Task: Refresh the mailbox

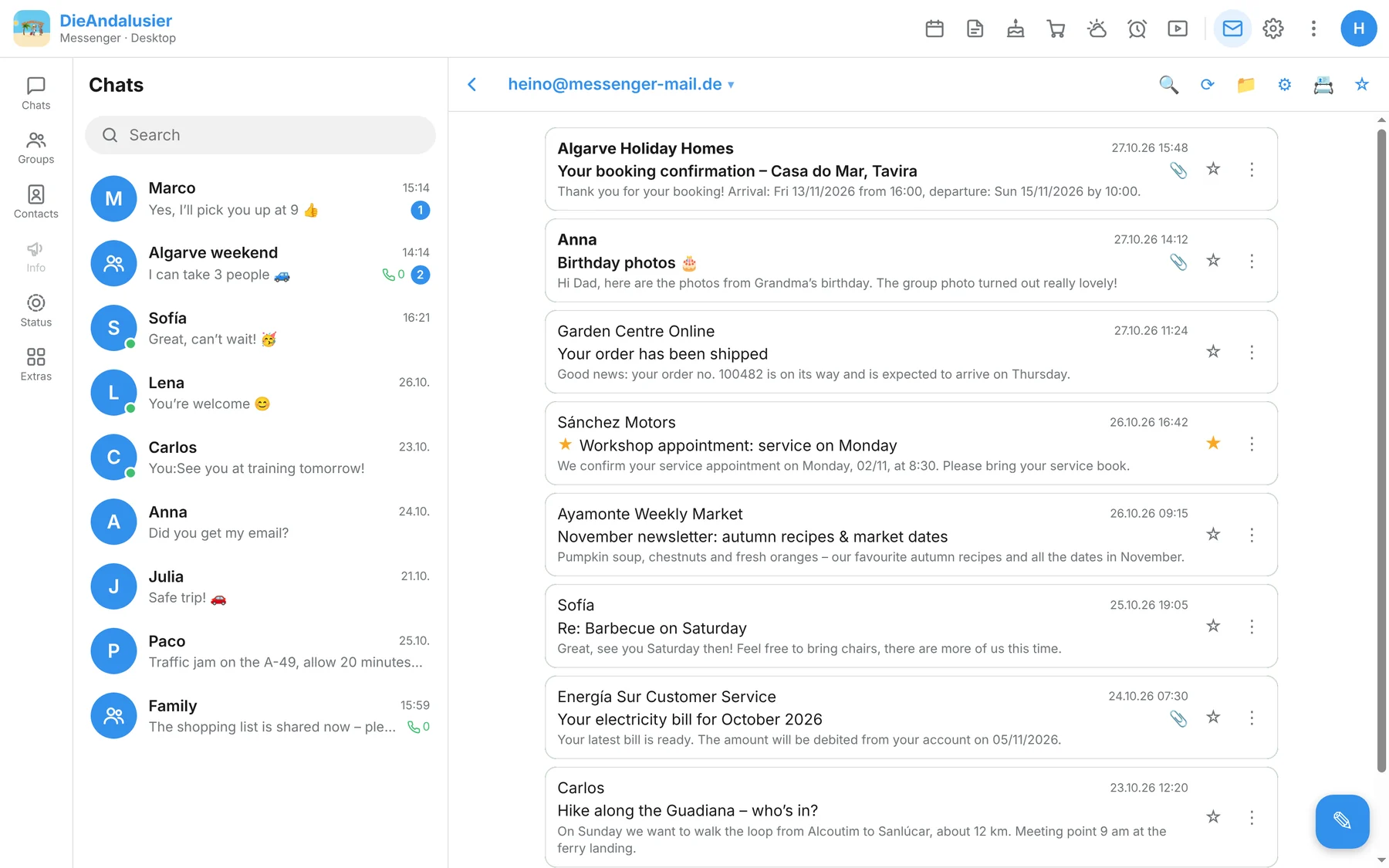Action: click(x=1208, y=85)
